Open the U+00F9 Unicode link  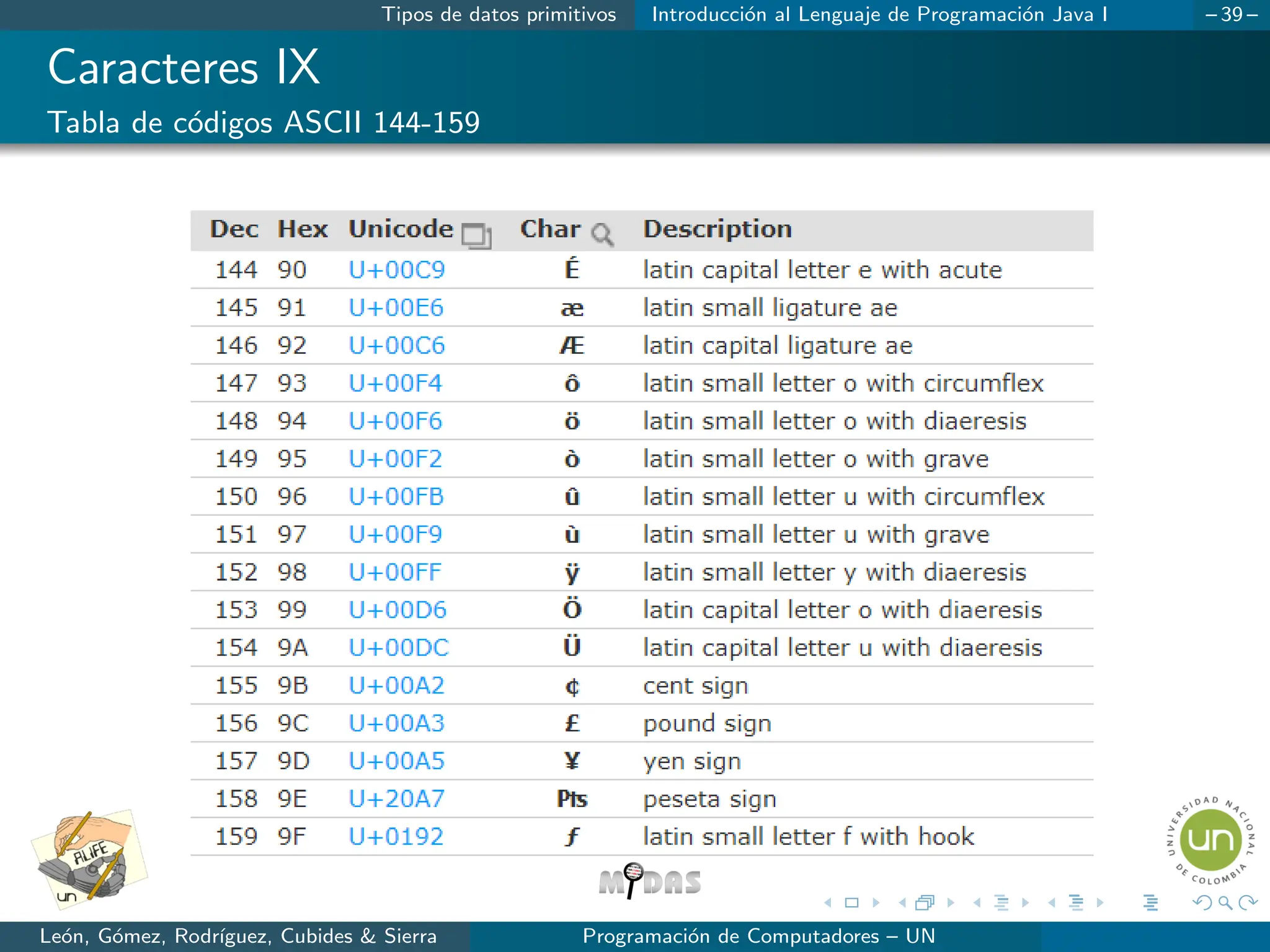coord(396,534)
